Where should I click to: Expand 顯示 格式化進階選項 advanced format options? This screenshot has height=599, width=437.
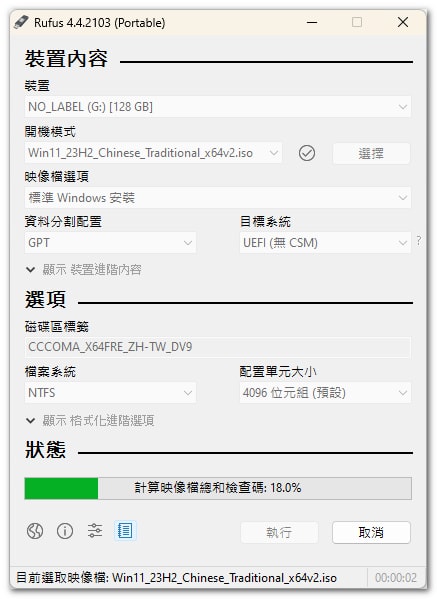(x=90, y=421)
